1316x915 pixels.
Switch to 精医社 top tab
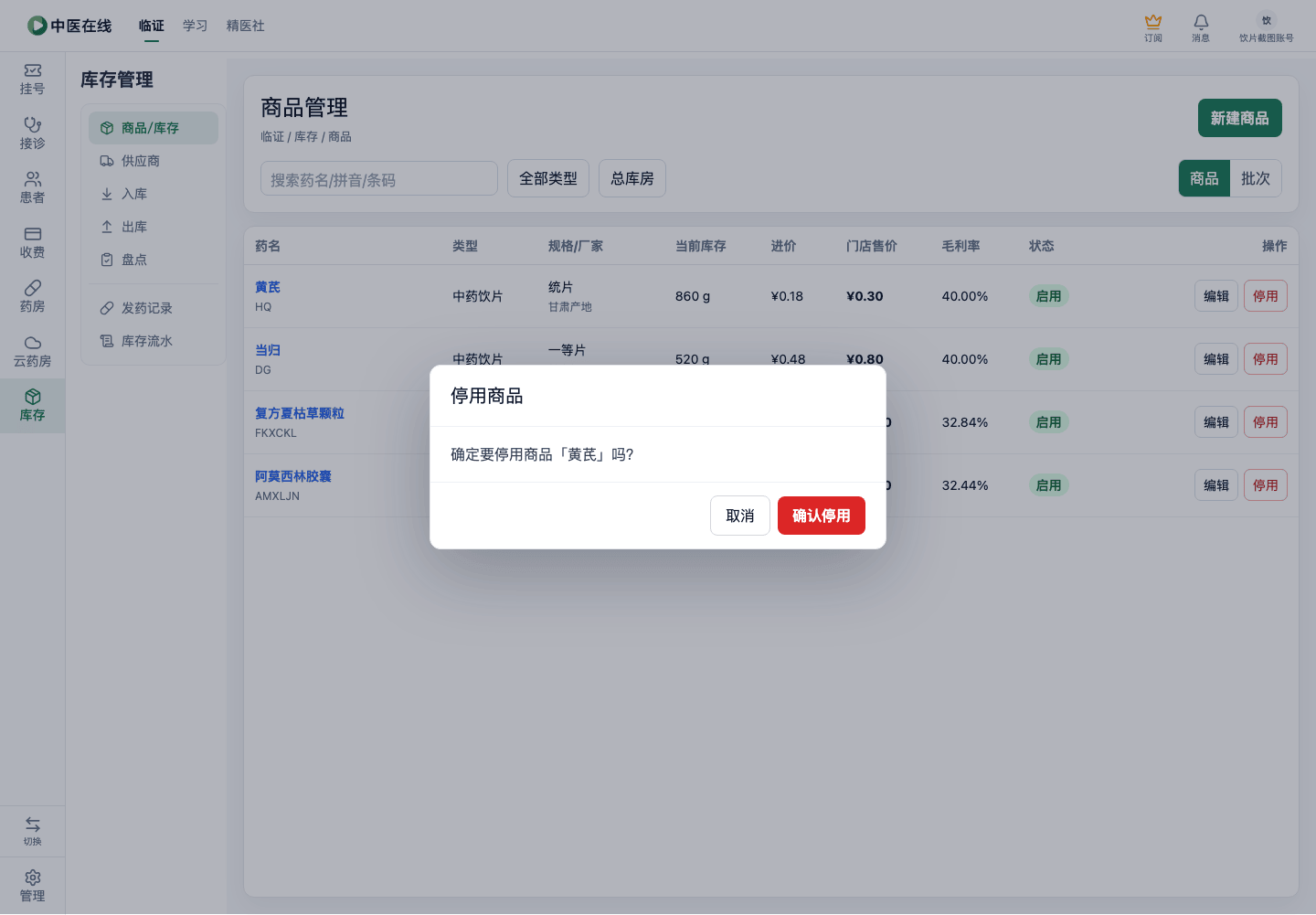click(x=246, y=26)
